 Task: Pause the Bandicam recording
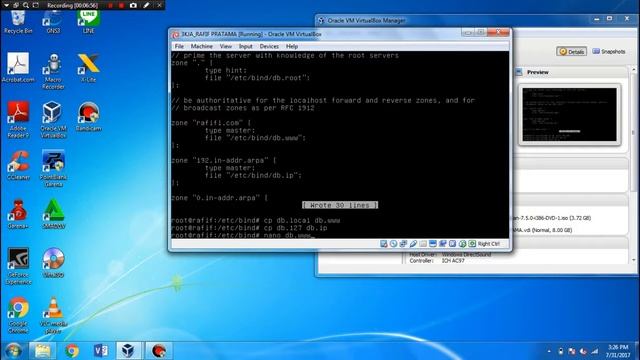click(x=110, y=5)
